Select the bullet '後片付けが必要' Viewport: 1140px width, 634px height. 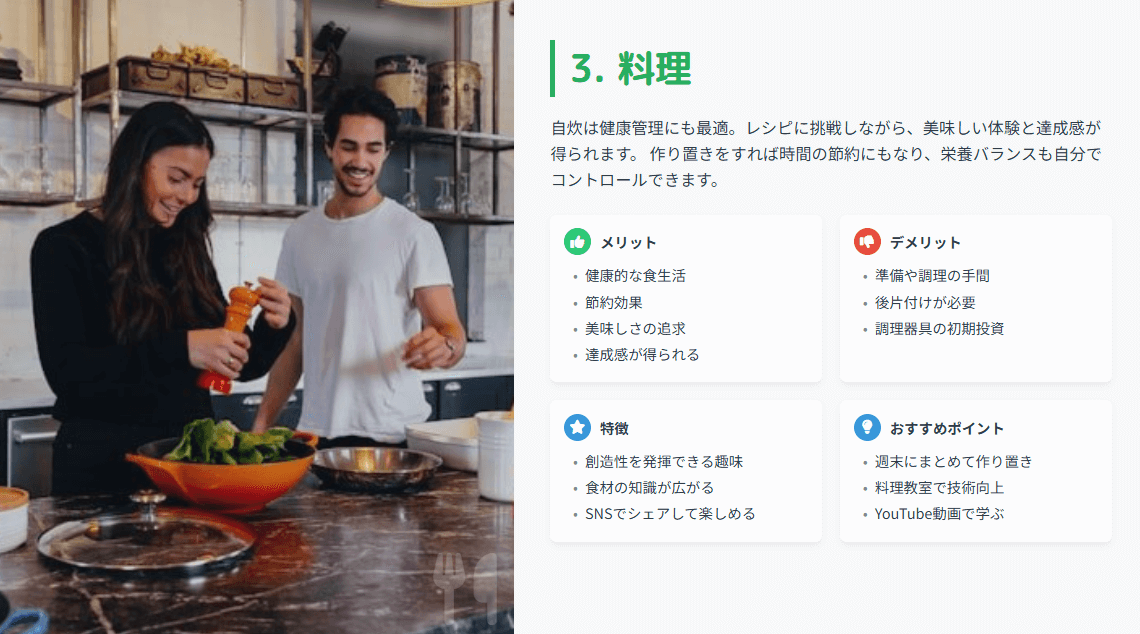(925, 302)
